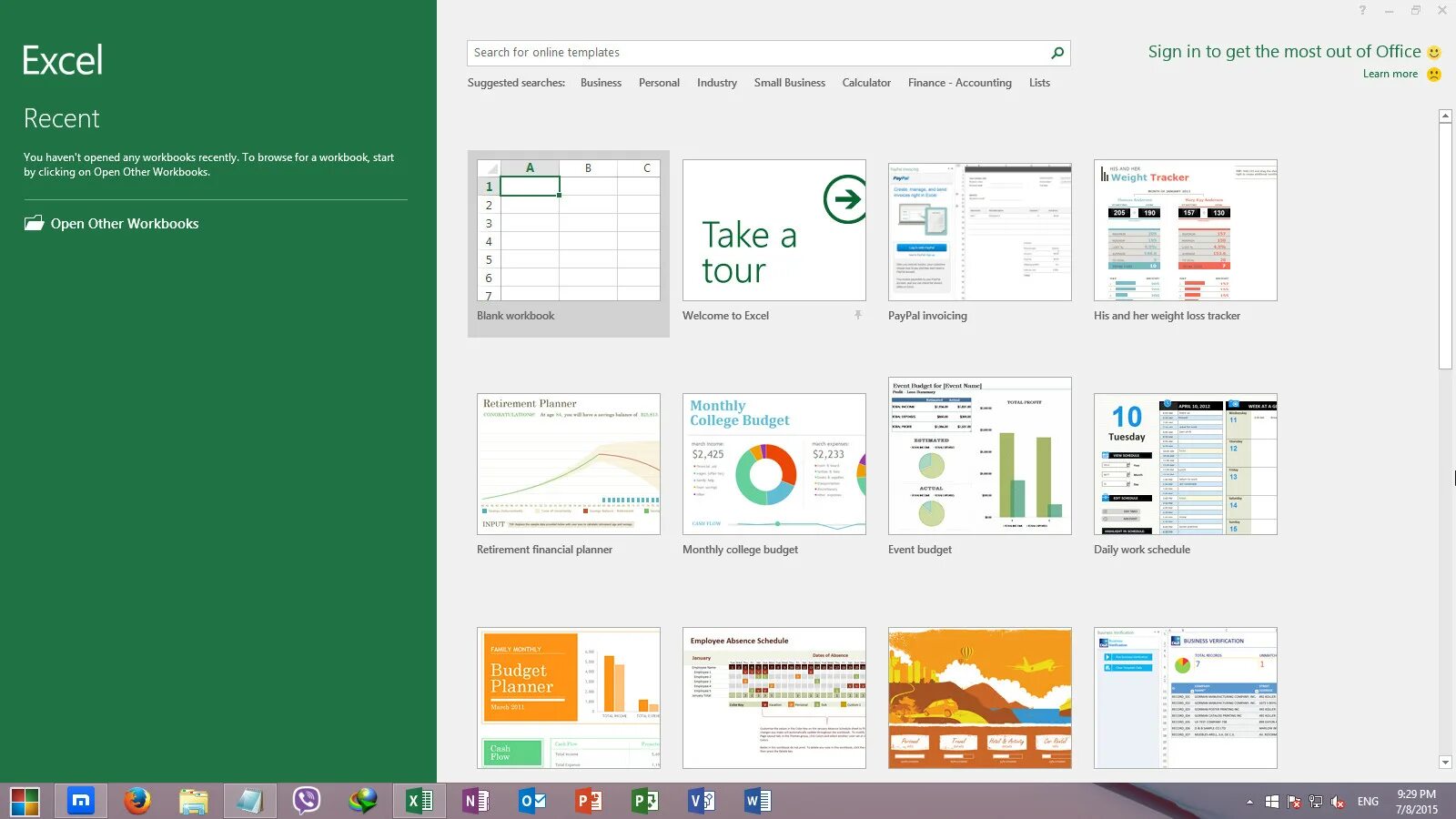Choose His and her weight loss tracker

coord(1186,230)
